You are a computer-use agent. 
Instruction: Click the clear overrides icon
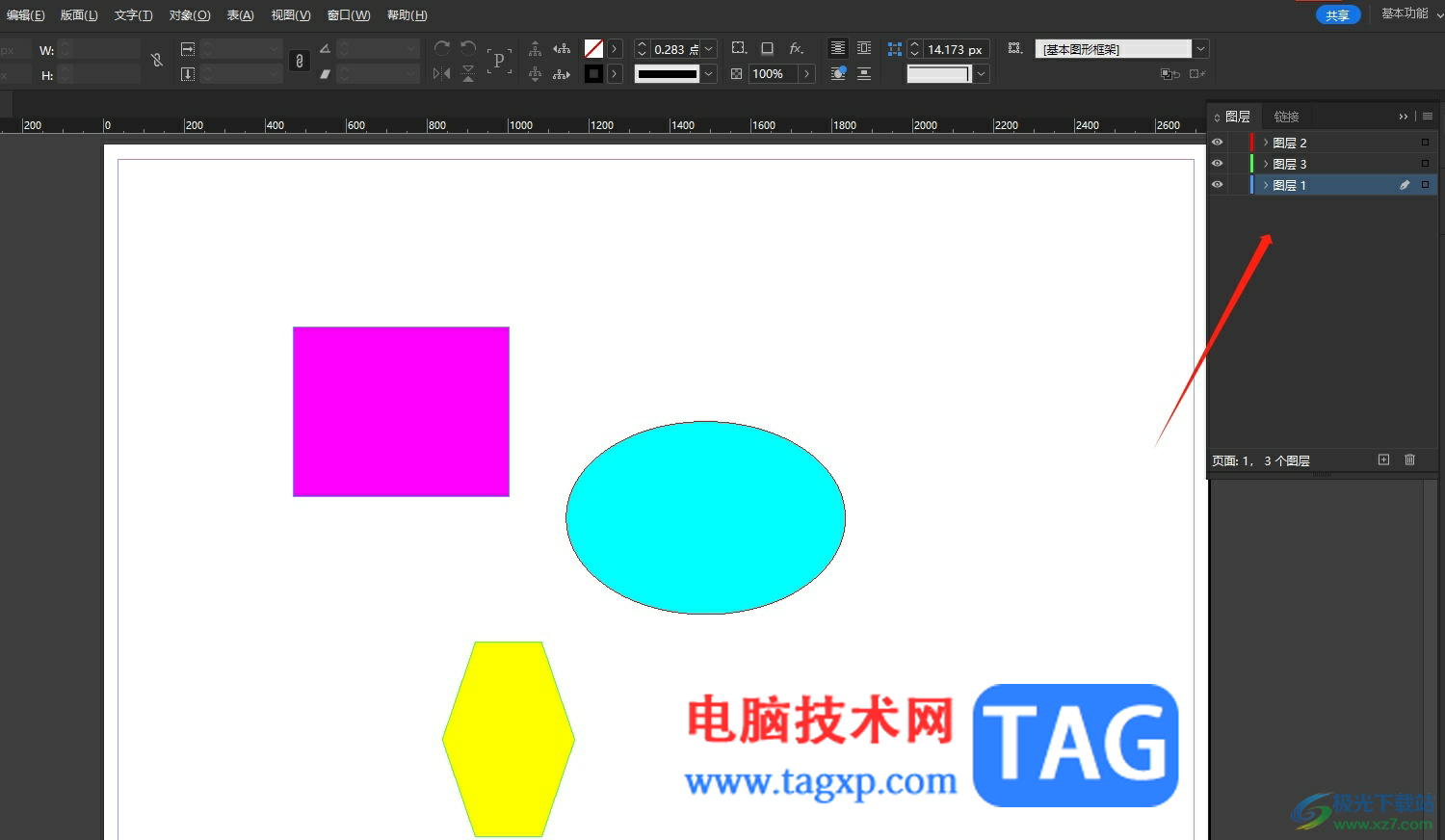(1170, 74)
